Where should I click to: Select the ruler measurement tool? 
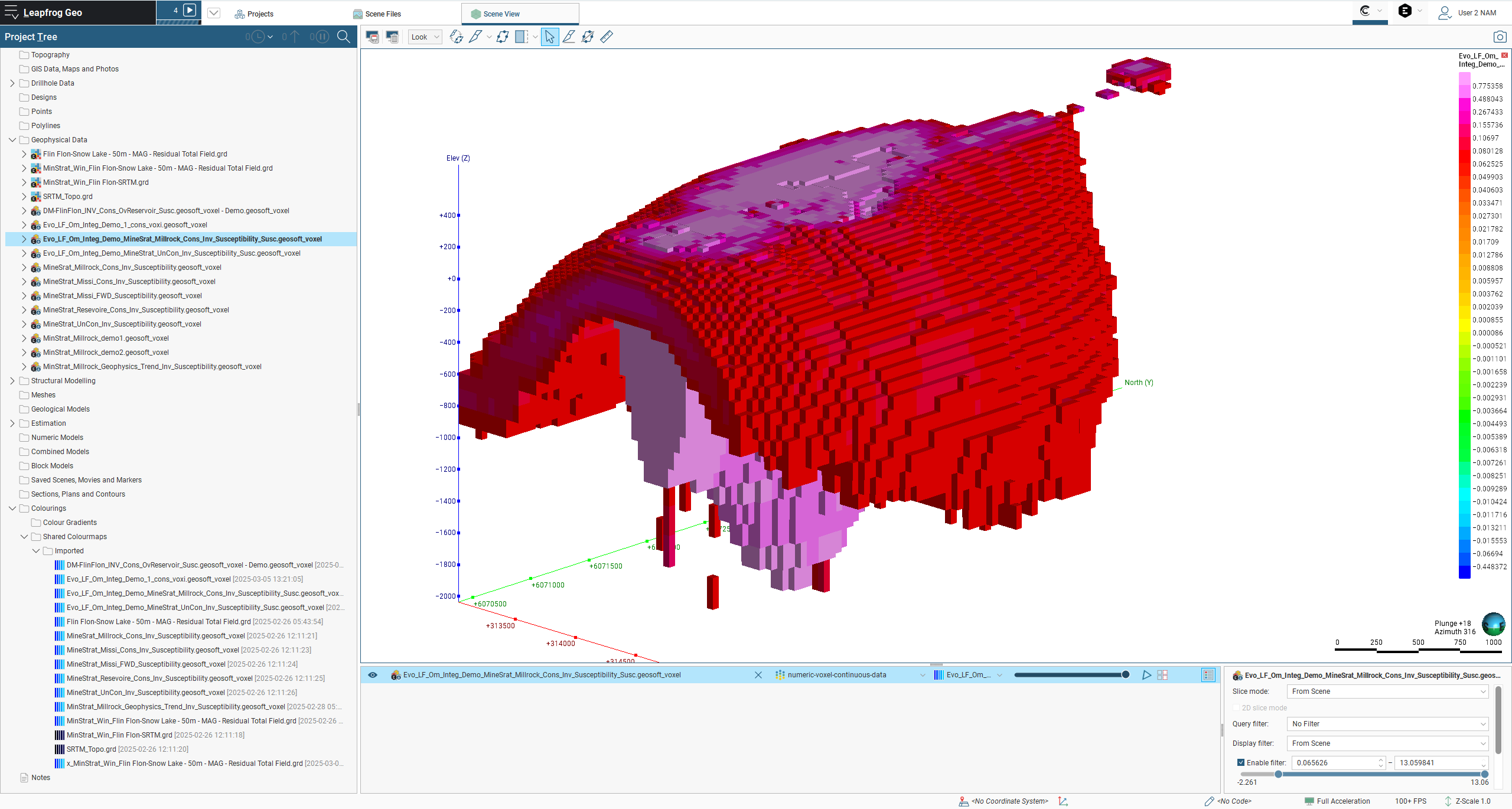(x=607, y=37)
